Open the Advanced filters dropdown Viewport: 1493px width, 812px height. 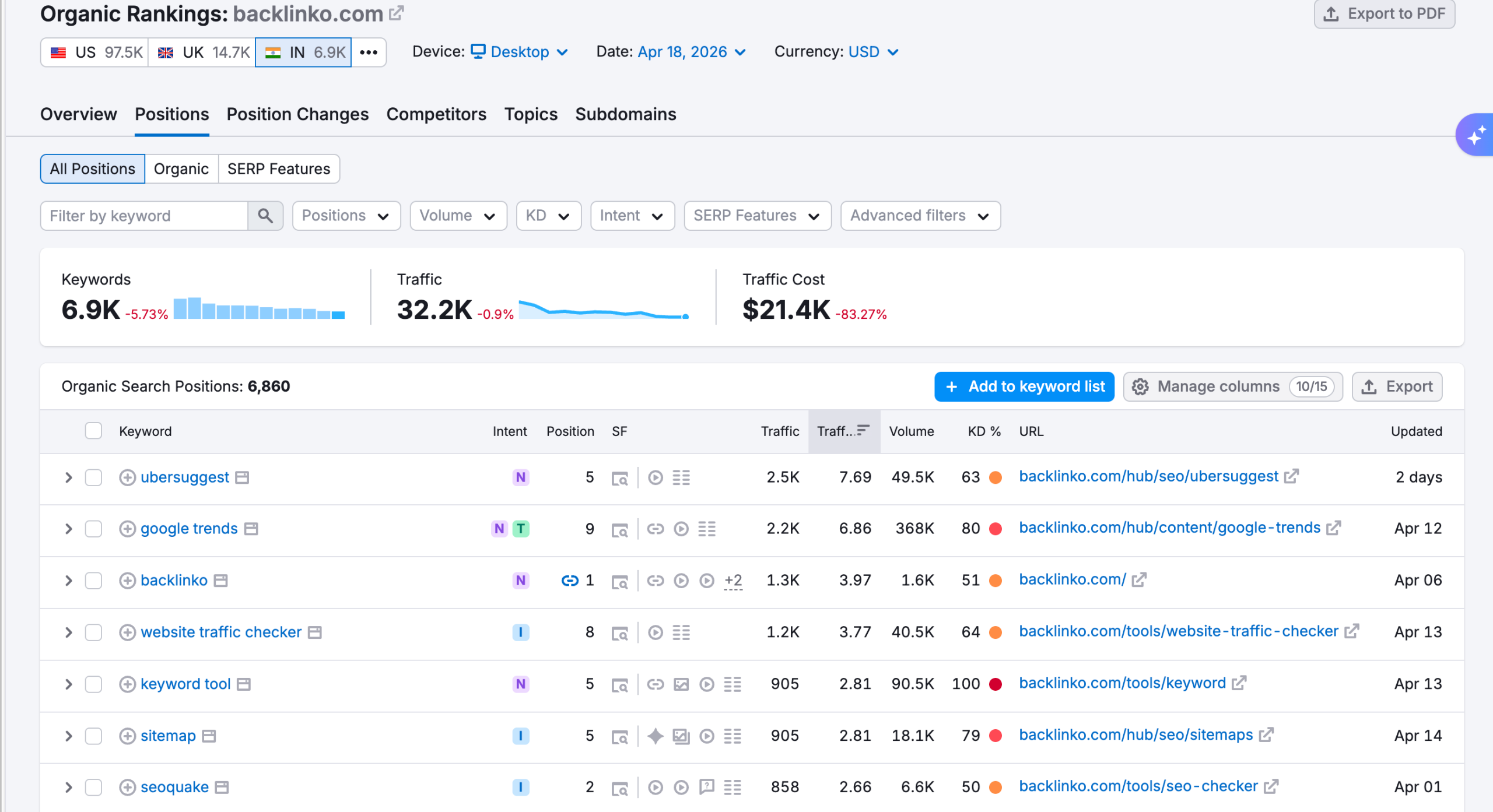pos(920,216)
